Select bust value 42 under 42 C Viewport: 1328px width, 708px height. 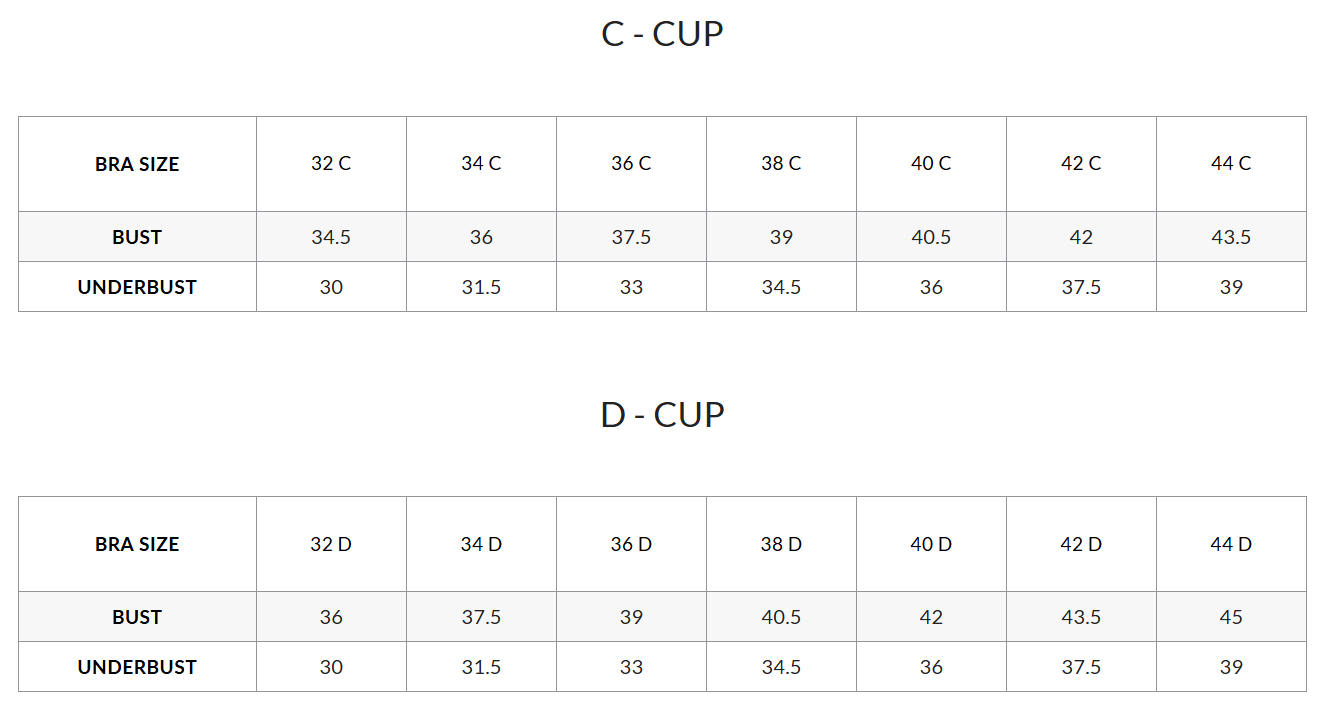coord(1081,237)
